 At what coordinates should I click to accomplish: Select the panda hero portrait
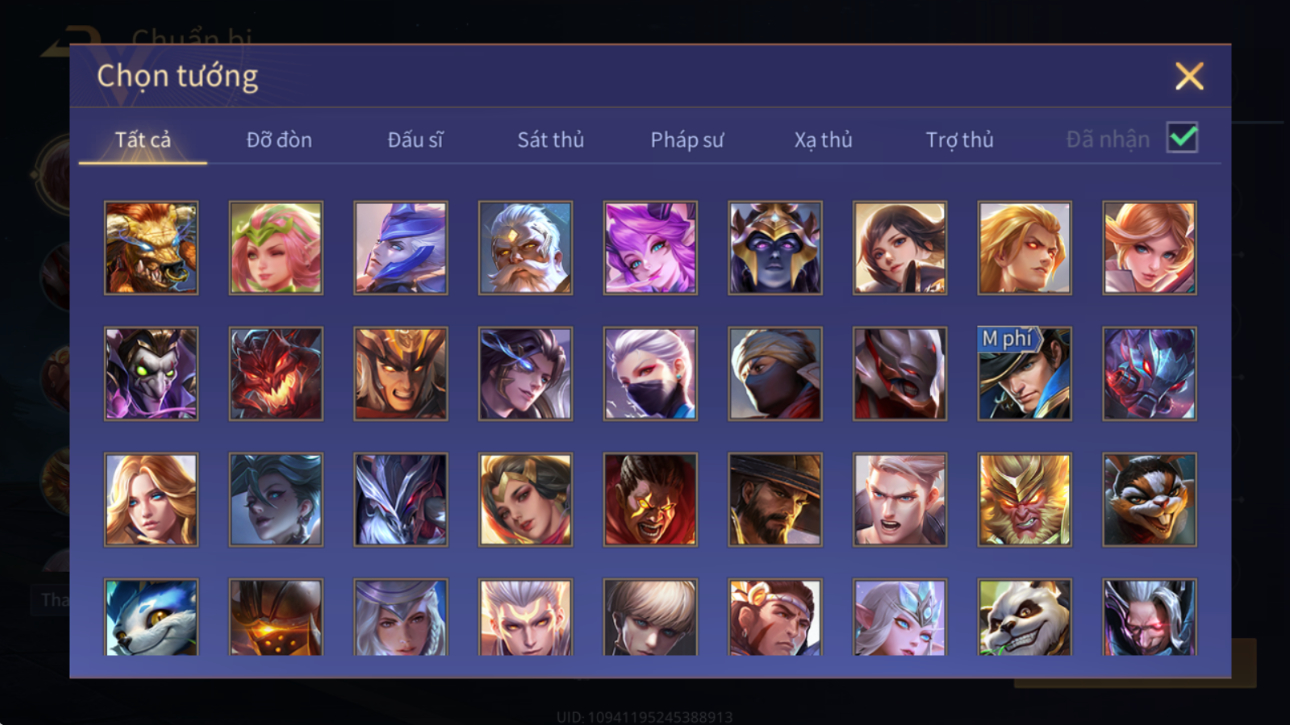tap(1024, 617)
